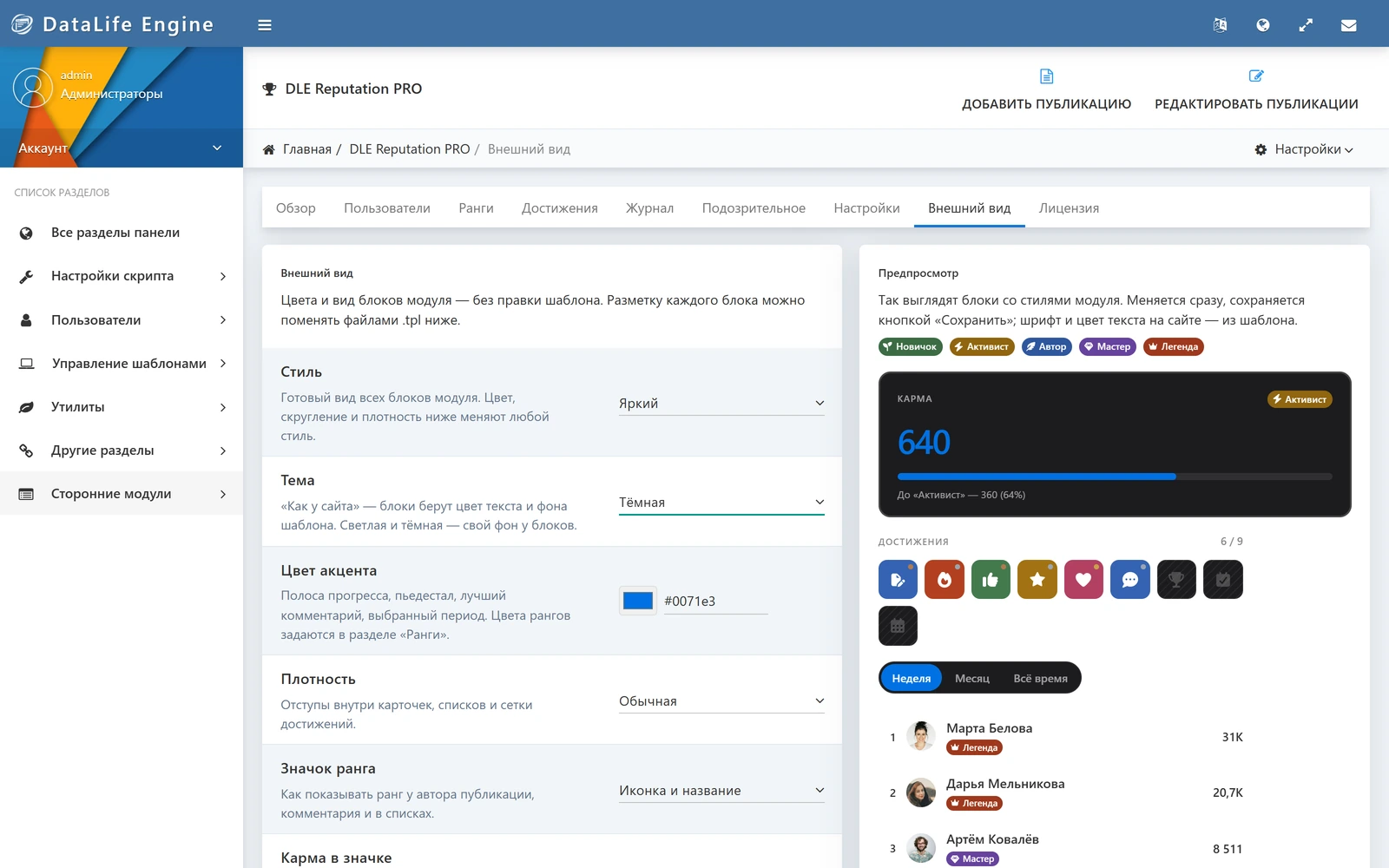Click the blue accent color swatch
Viewport: 1389px width, 868px height.
[638, 601]
